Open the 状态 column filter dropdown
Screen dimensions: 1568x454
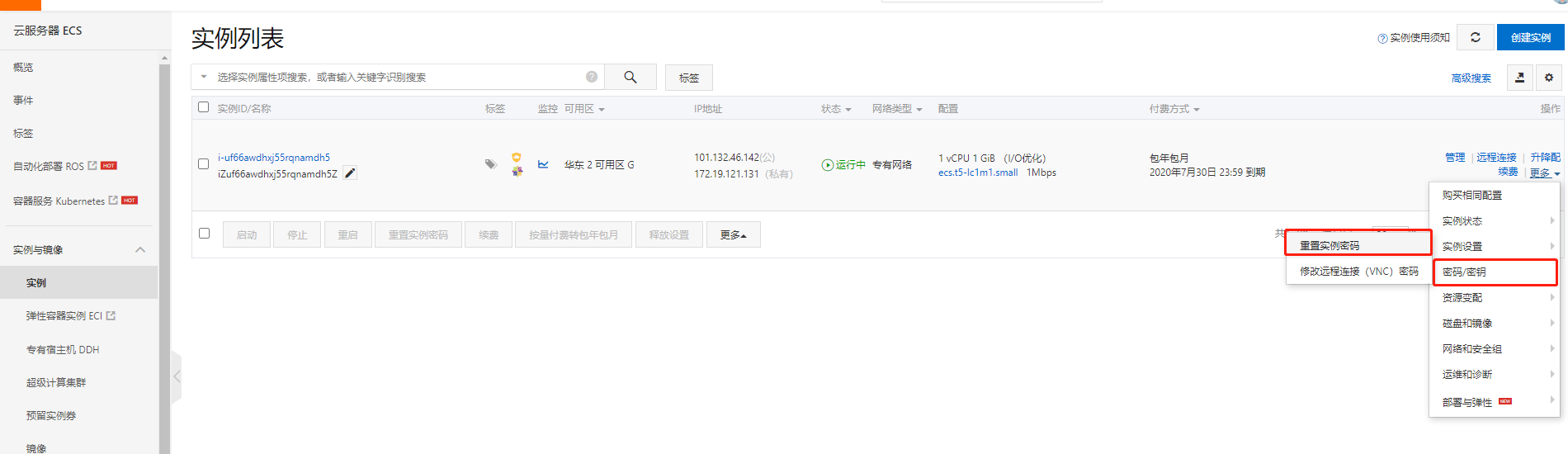pyautogui.click(x=848, y=109)
